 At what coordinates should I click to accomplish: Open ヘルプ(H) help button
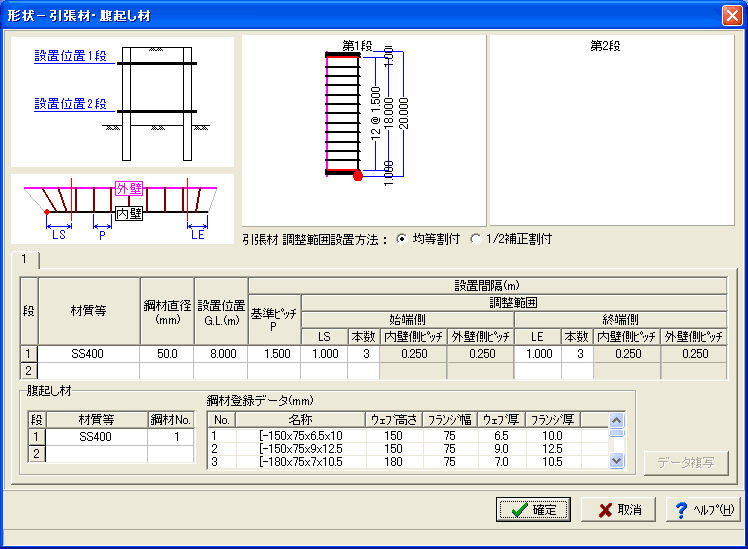point(703,509)
